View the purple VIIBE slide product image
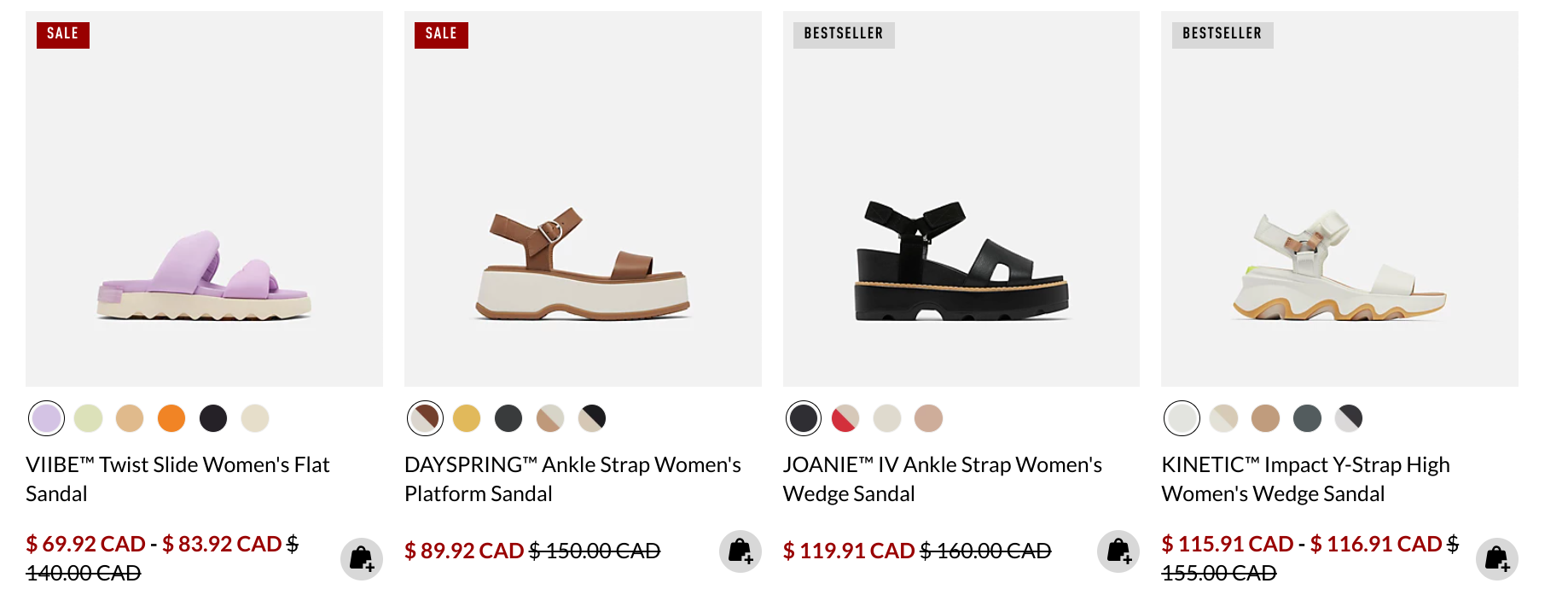Screen dimensions: 1568x595 click(x=204, y=199)
